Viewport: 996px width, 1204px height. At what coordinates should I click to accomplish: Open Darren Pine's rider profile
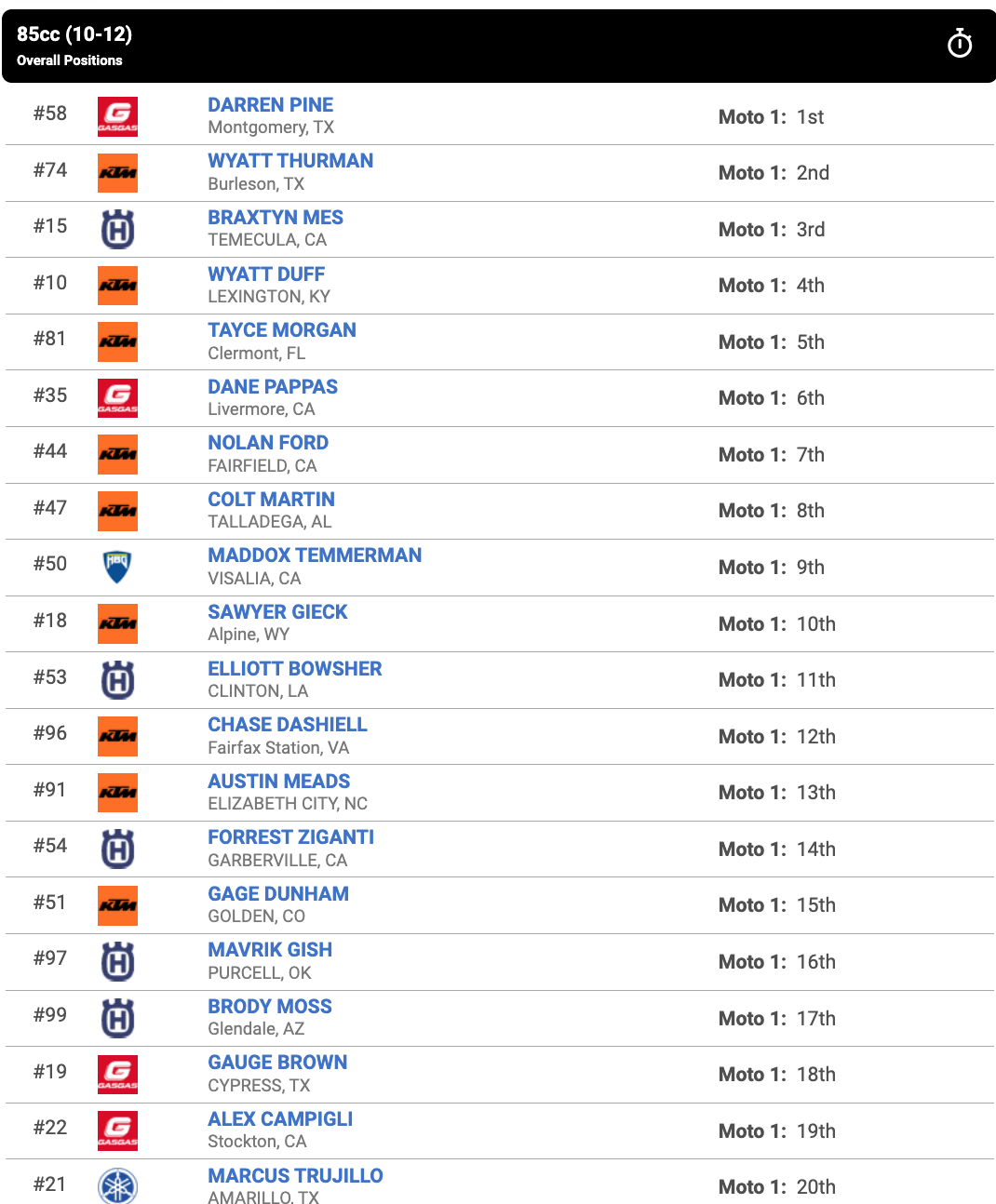(x=271, y=104)
